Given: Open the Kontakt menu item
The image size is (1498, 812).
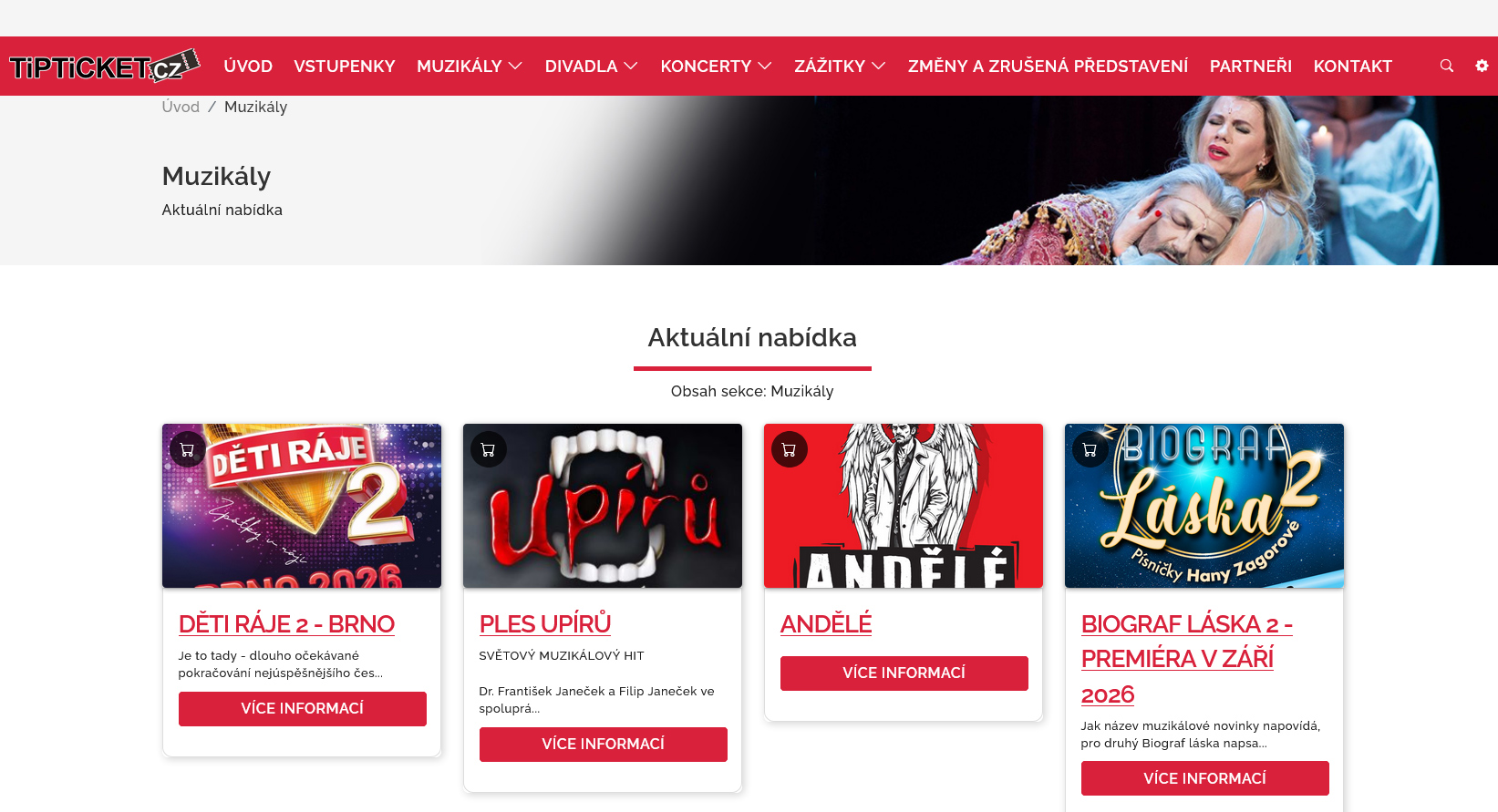Looking at the screenshot, I should [x=1352, y=66].
